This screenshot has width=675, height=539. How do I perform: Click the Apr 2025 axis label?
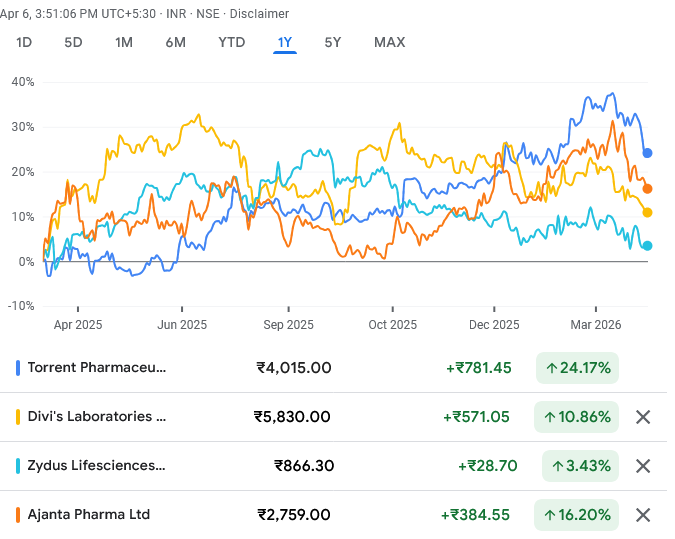(78, 325)
